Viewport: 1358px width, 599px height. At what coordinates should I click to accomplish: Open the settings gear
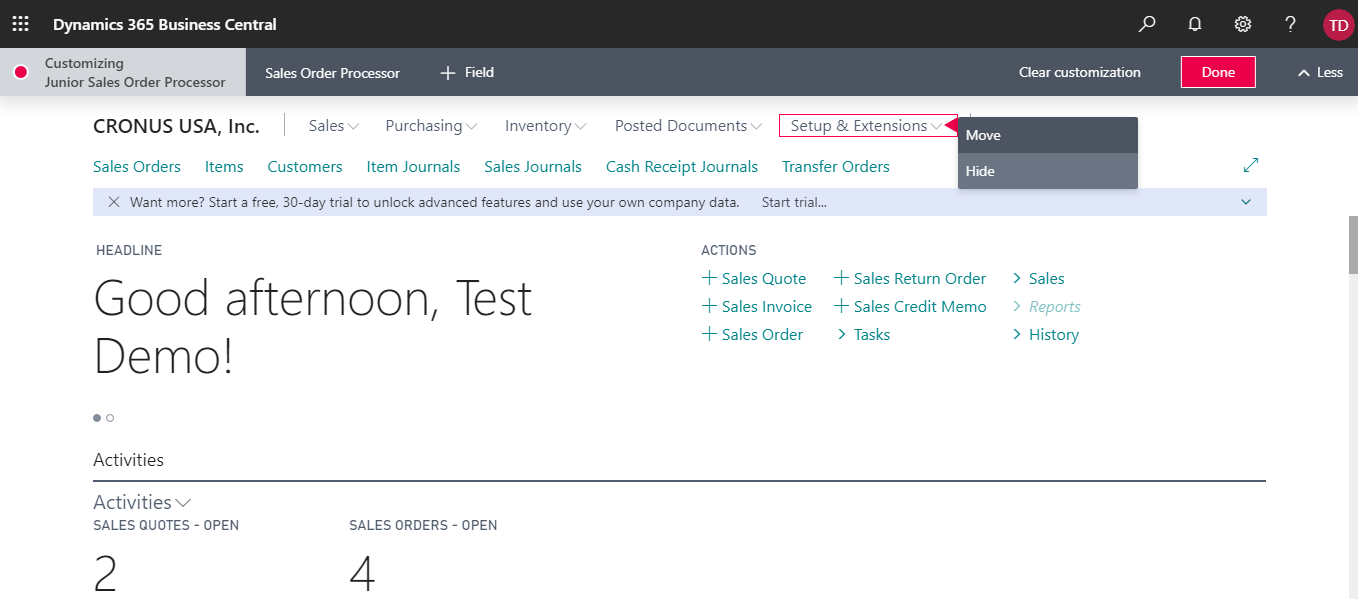(1243, 24)
